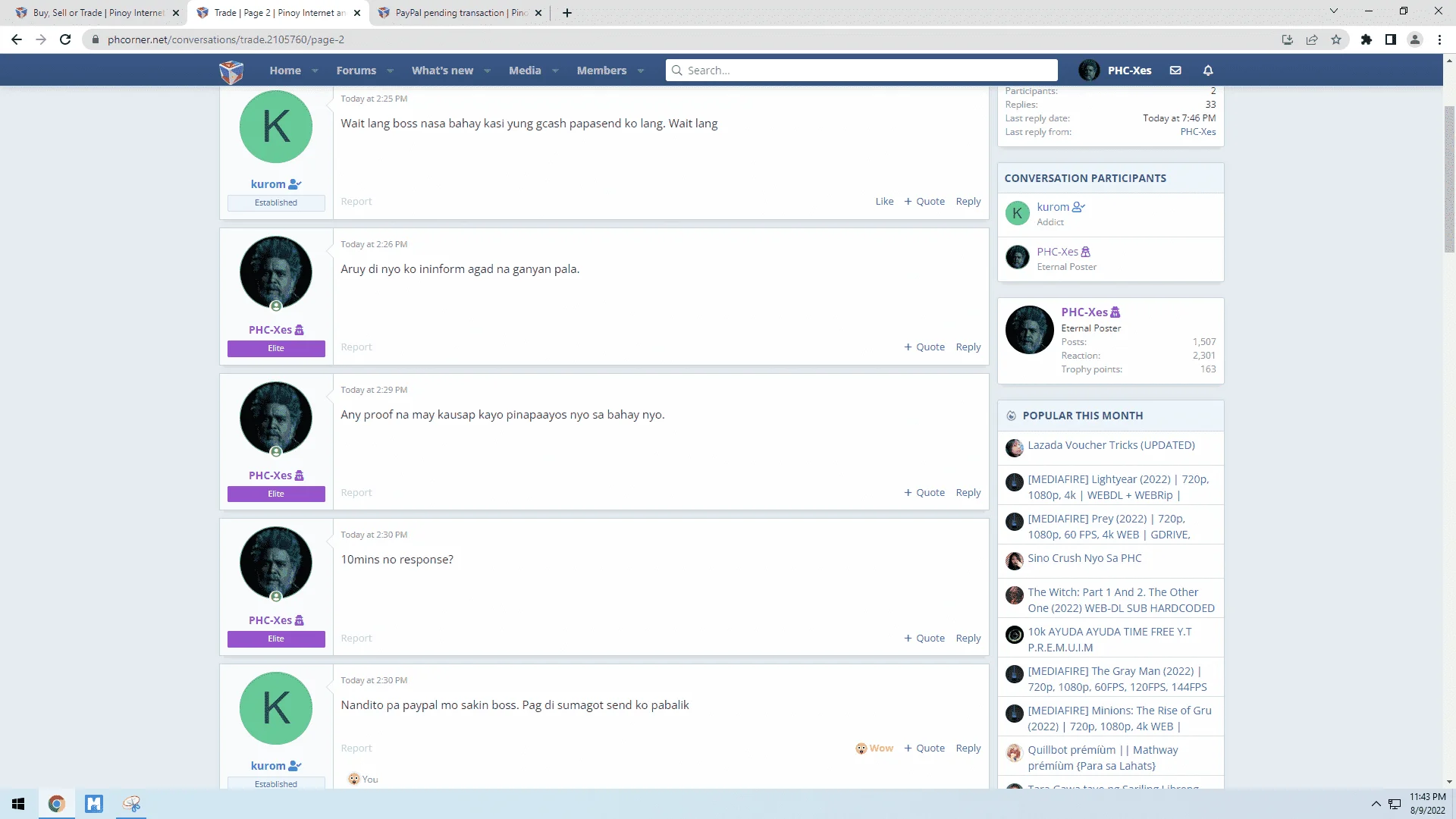Open Sino Crush Nyo Sa PHC thread

pyautogui.click(x=1084, y=558)
